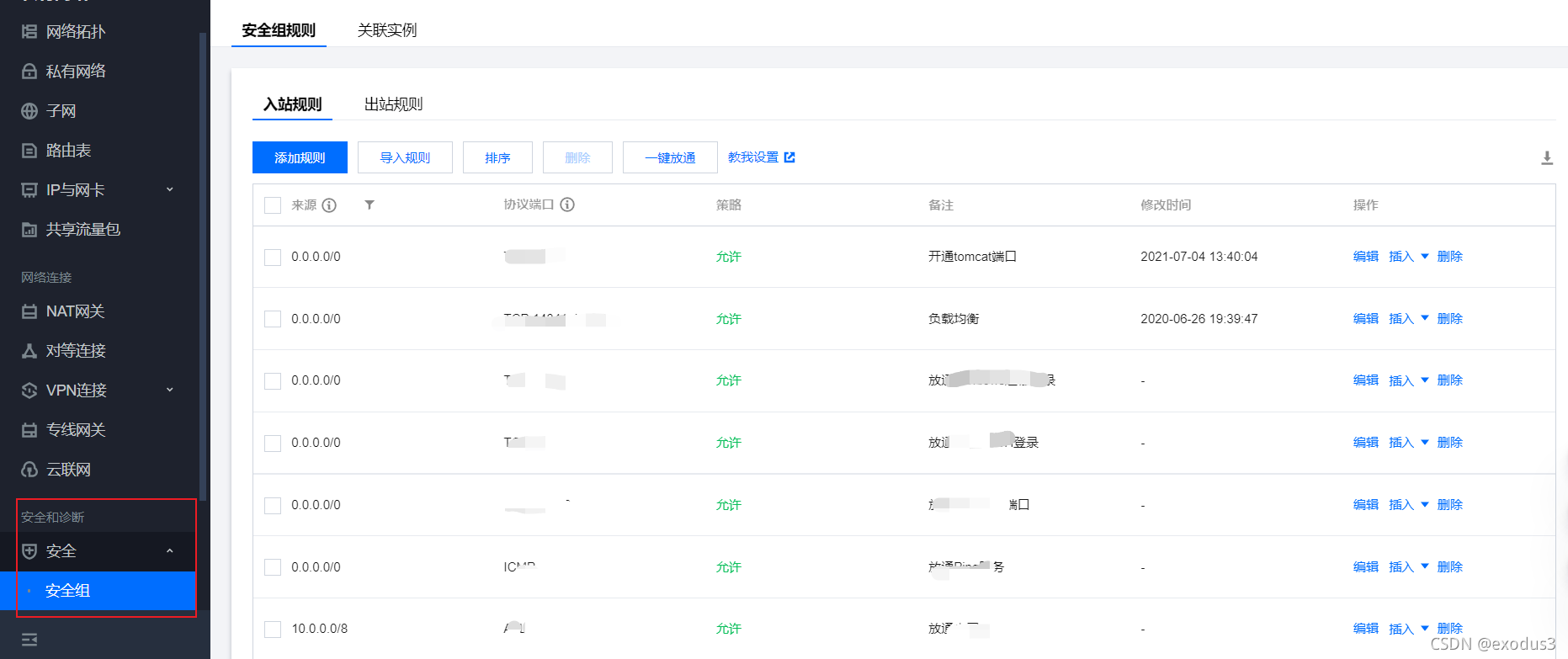Click 编辑 for the tomcat rule
1568x659 pixels.
(x=1366, y=257)
